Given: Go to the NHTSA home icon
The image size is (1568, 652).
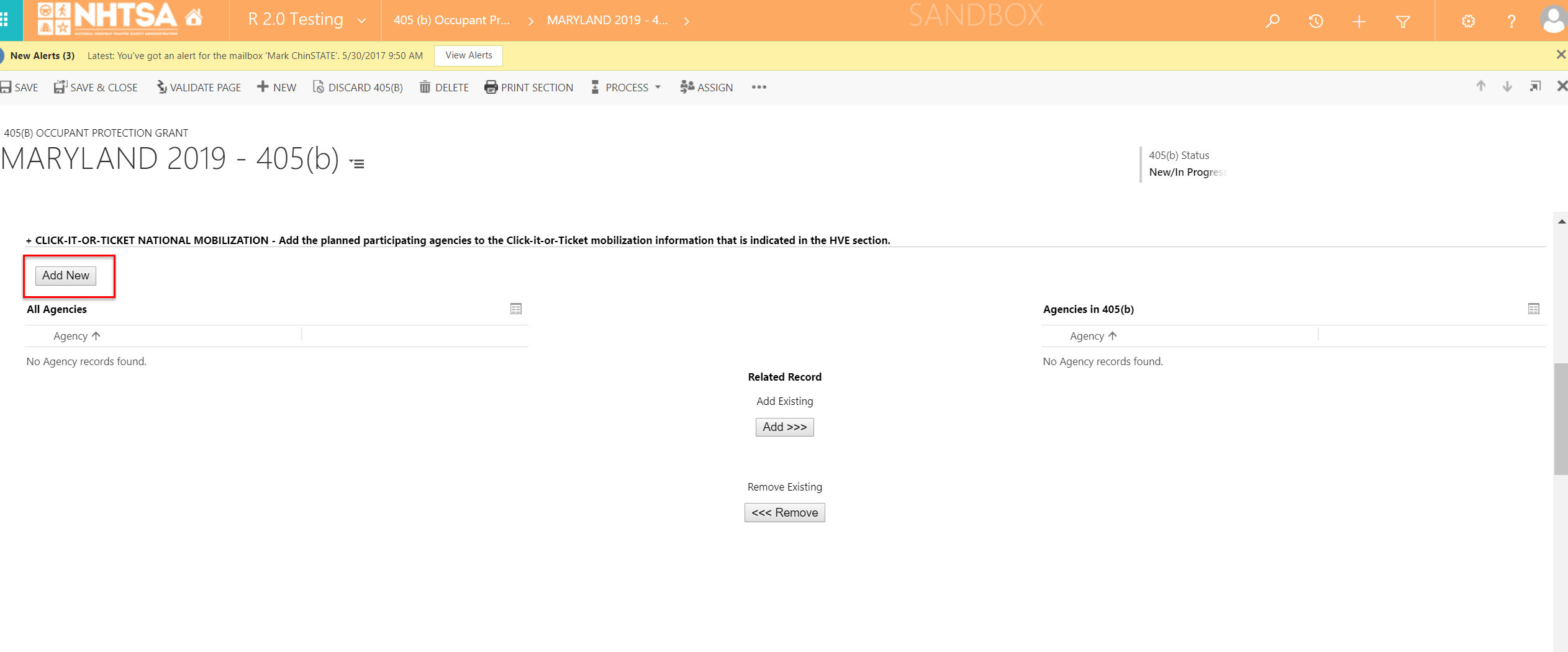Looking at the screenshot, I should click(194, 17).
